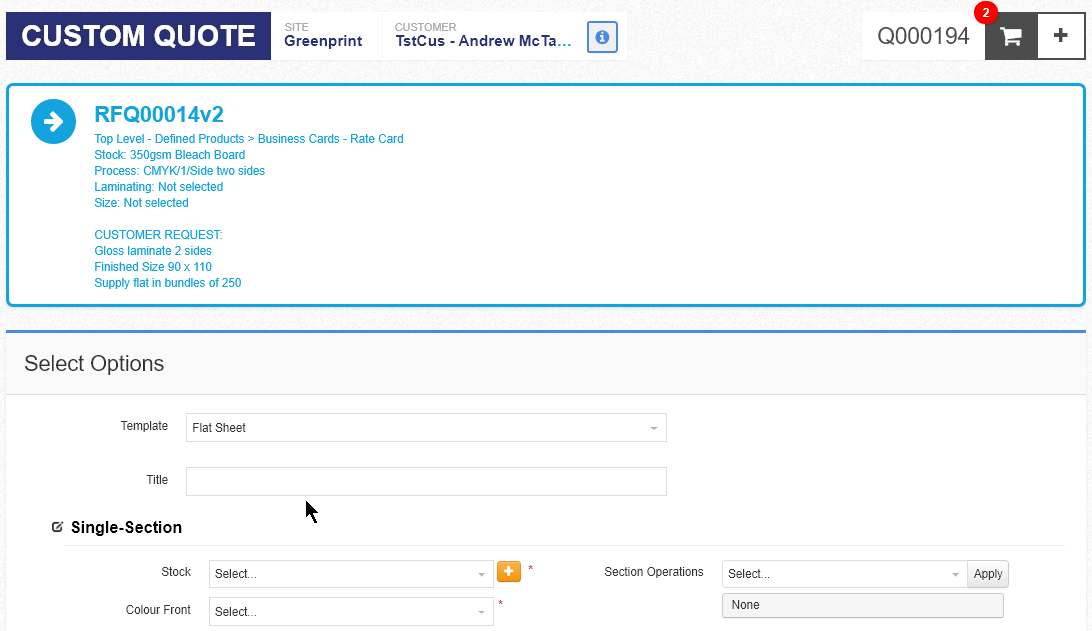This screenshot has height=631, width=1092.
Task: Click the text 'Stock: 350gsm Bleach Board'
Action: tap(170, 155)
